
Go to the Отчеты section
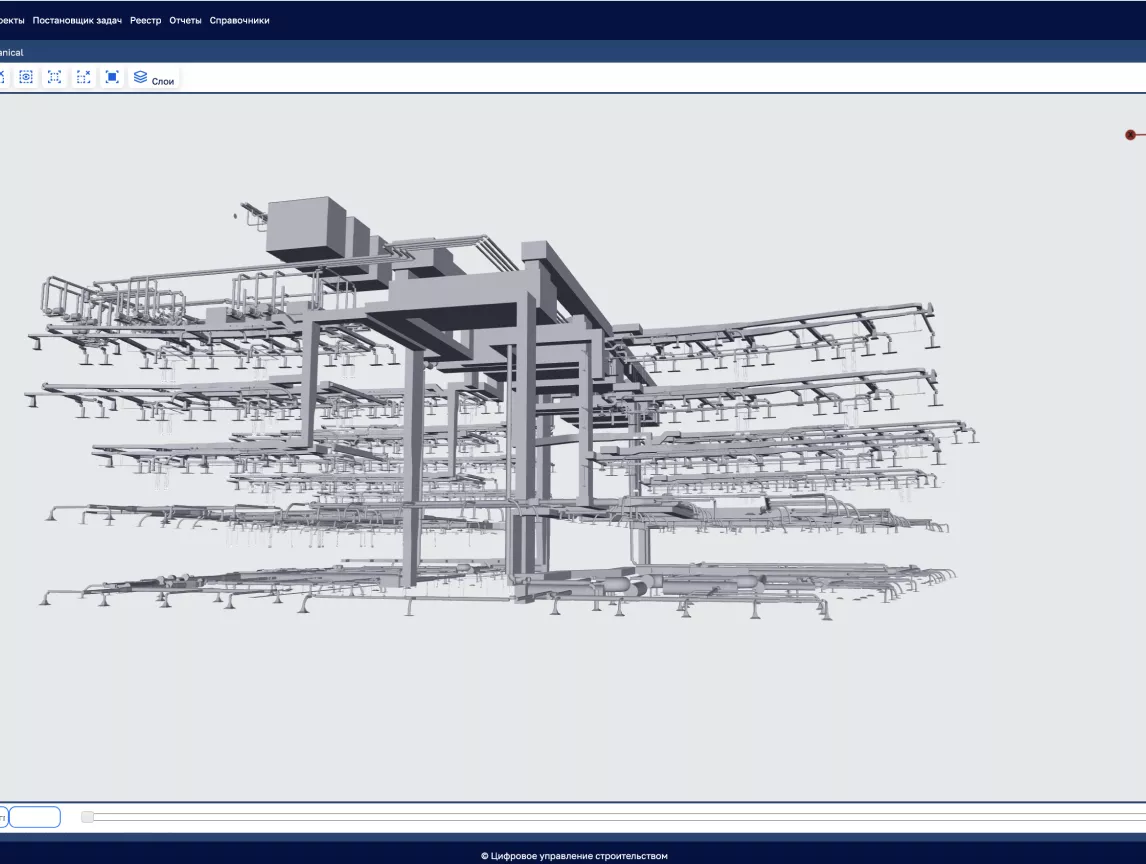point(185,20)
